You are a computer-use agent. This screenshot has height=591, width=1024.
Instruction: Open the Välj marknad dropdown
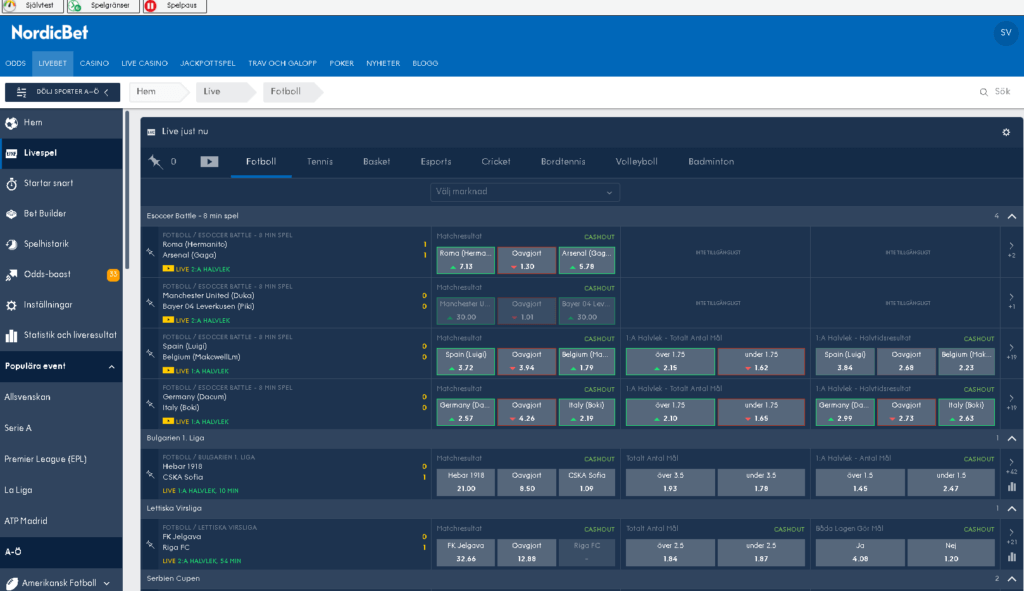(x=525, y=192)
